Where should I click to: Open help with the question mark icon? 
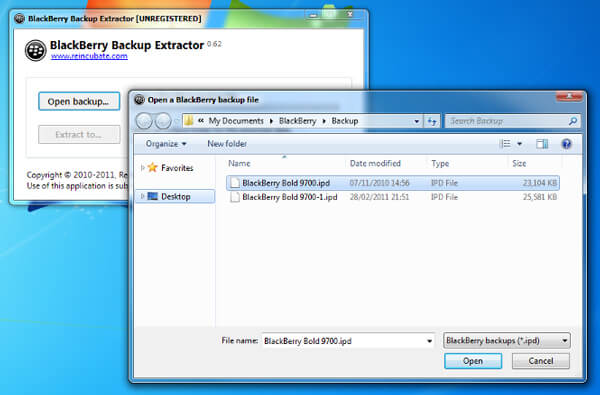[x=567, y=144]
